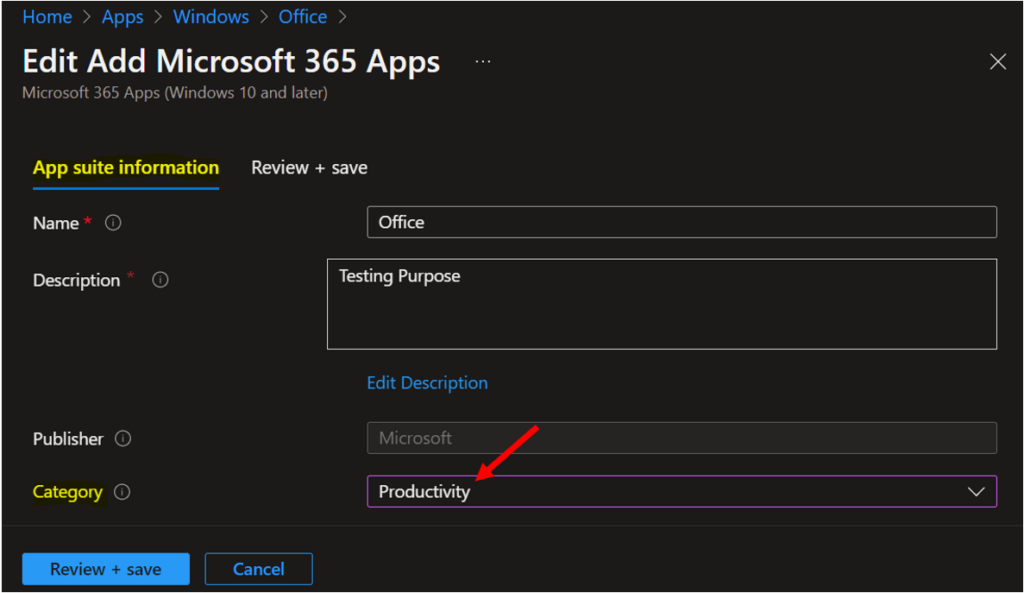The image size is (1024, 593).
Task: Go to Home in the breadcrumb
Action: point(47,17)
